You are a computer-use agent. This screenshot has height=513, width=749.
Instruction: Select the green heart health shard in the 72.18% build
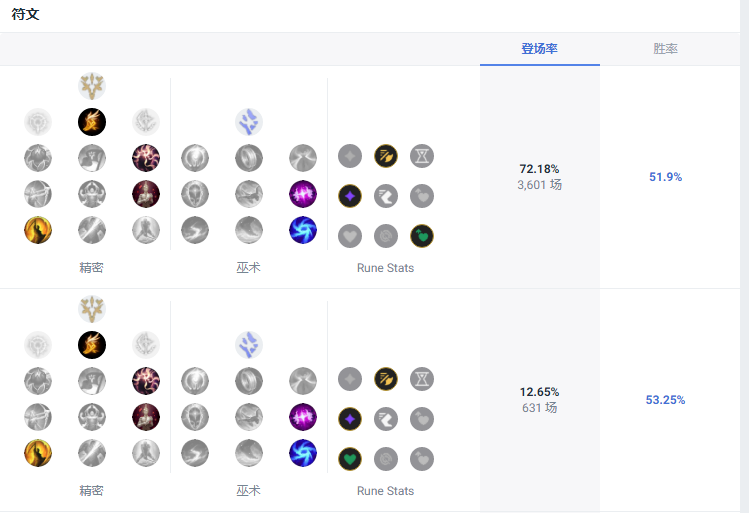coord(422,236)
